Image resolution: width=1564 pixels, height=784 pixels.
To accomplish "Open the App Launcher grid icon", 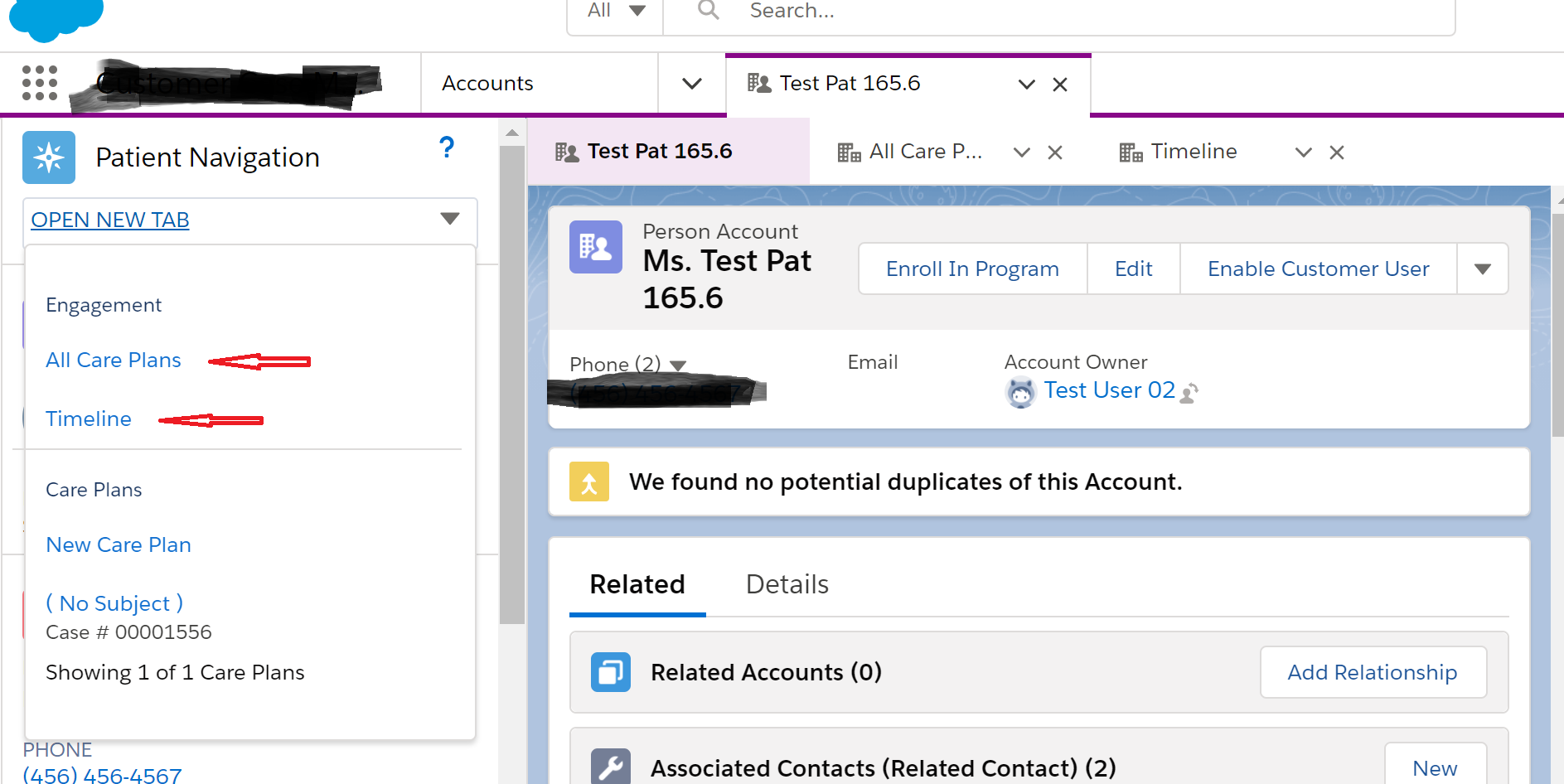I will [40, 83].
